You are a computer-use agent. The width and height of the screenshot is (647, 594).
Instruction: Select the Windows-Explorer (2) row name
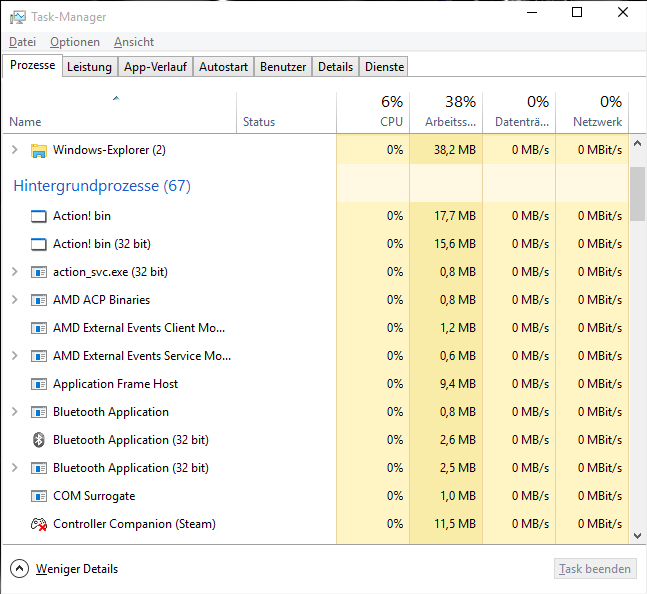pos(109,150)
